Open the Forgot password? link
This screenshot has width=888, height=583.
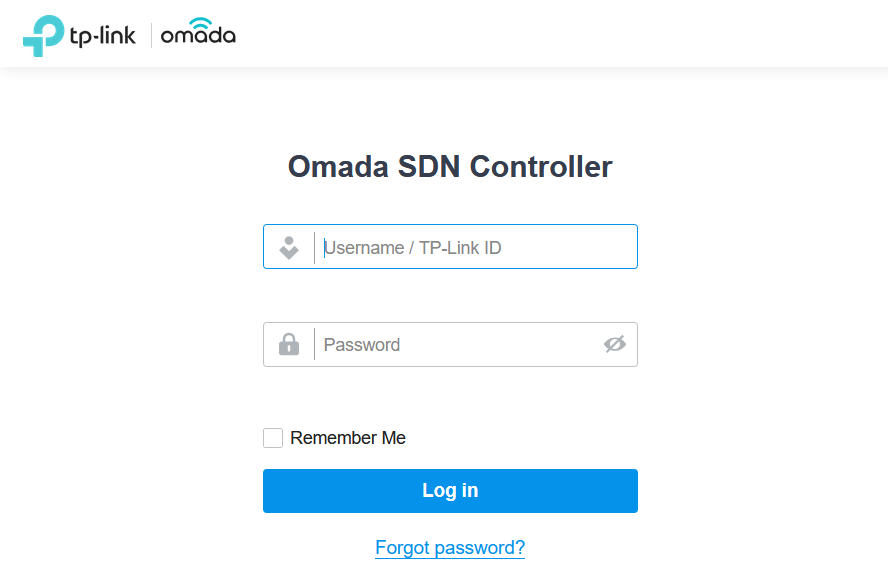[x=450, y=547]
